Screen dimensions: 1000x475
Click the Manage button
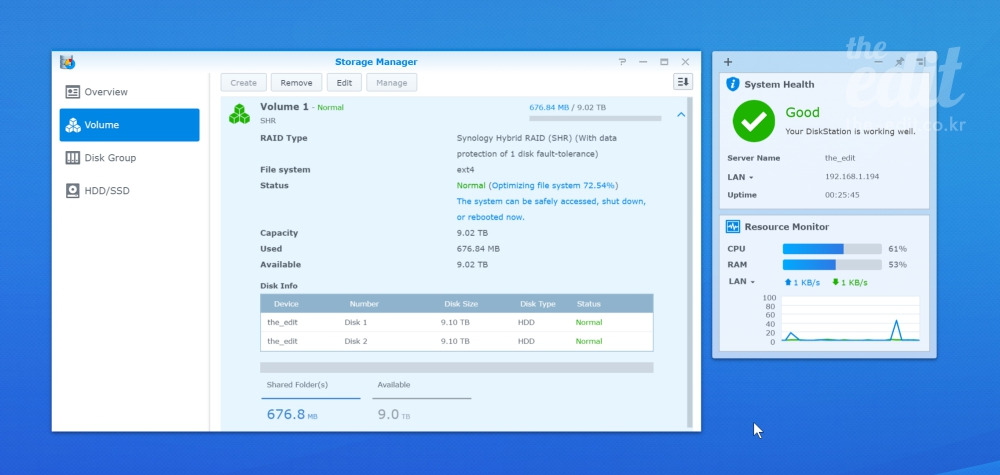coord(392,82)
